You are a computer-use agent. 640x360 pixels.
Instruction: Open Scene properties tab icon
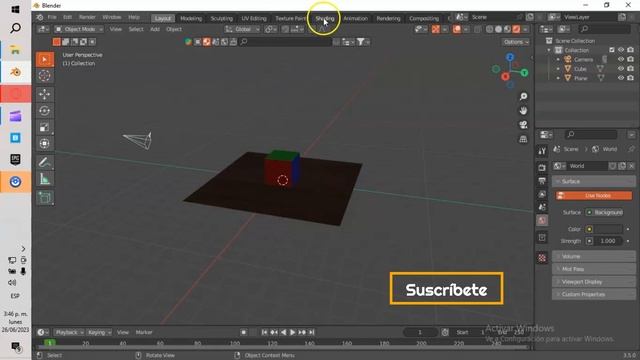point(542,207)
